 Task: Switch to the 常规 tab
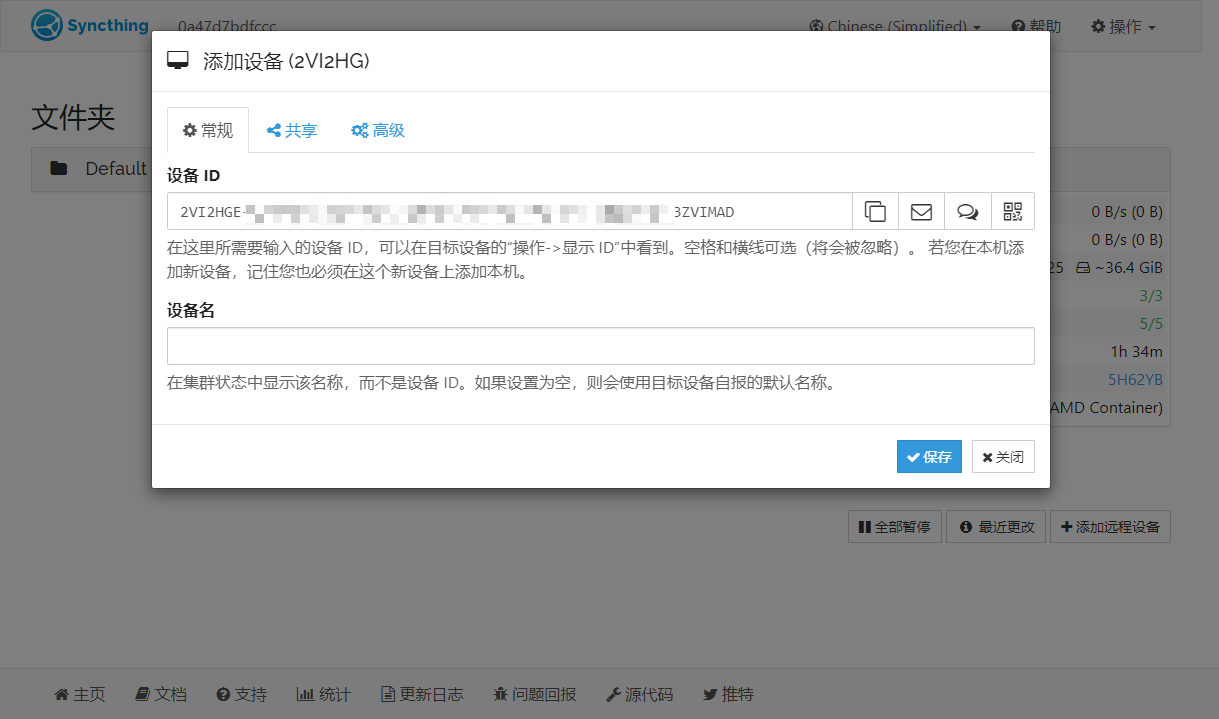pyautogui.click(x=208, y=130)
